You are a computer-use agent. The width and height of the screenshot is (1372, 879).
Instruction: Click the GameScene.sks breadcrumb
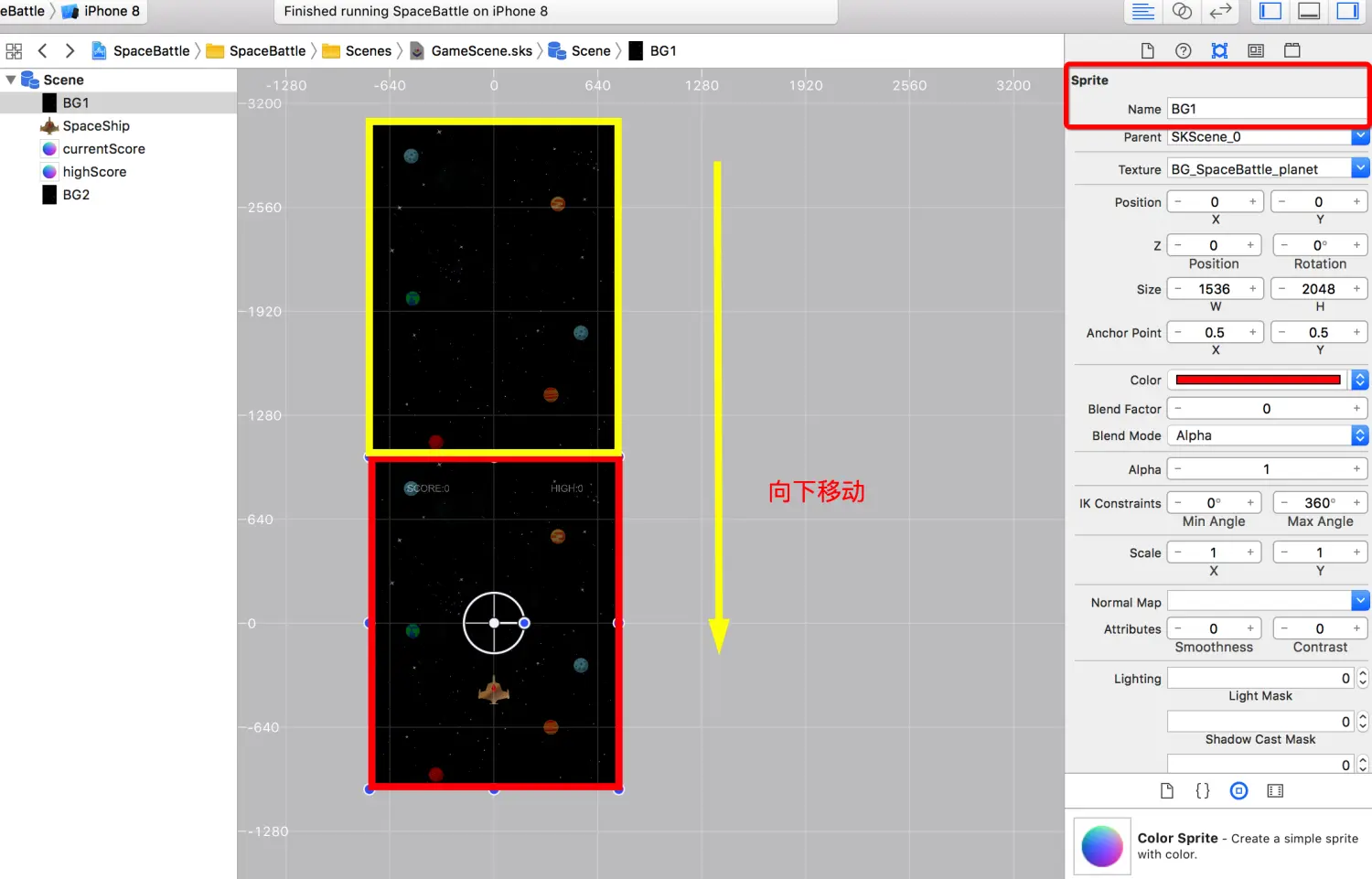471,51
